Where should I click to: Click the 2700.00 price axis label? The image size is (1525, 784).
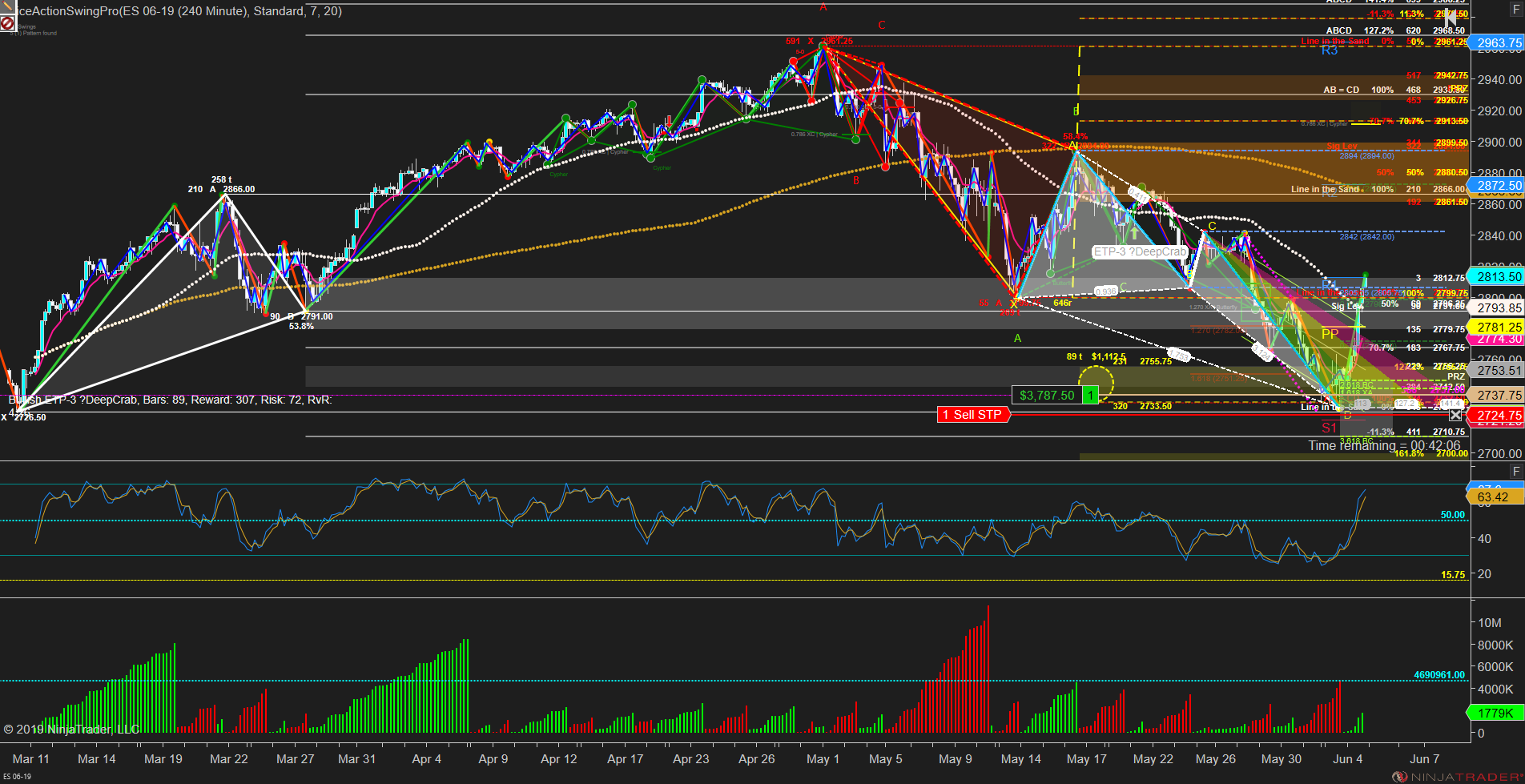1499,453
